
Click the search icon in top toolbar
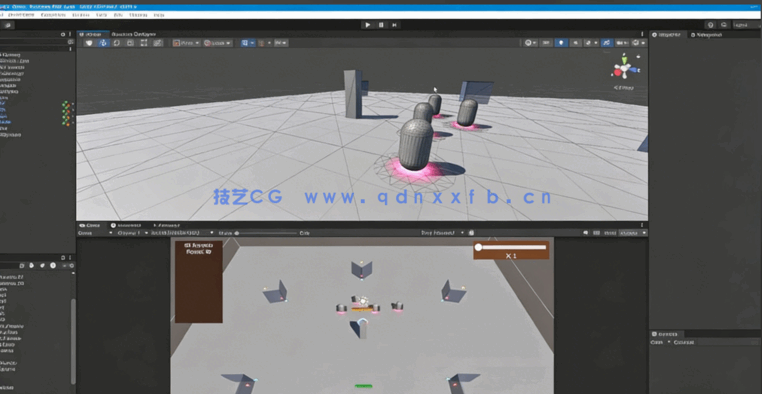point(724,25)
